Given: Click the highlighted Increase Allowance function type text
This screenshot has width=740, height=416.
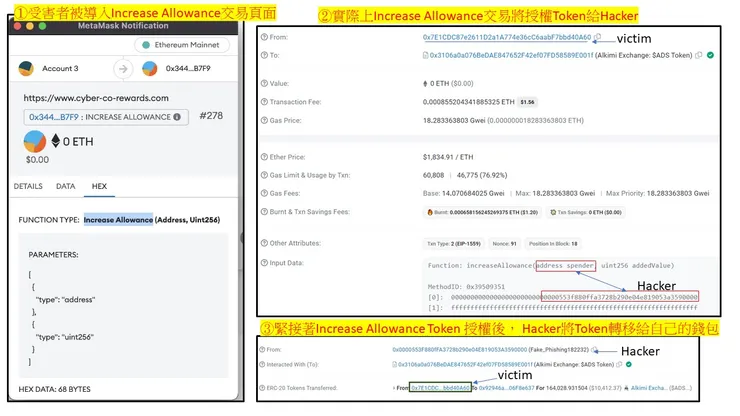Looking at the screenshot, I should click(x=118, y=220).
